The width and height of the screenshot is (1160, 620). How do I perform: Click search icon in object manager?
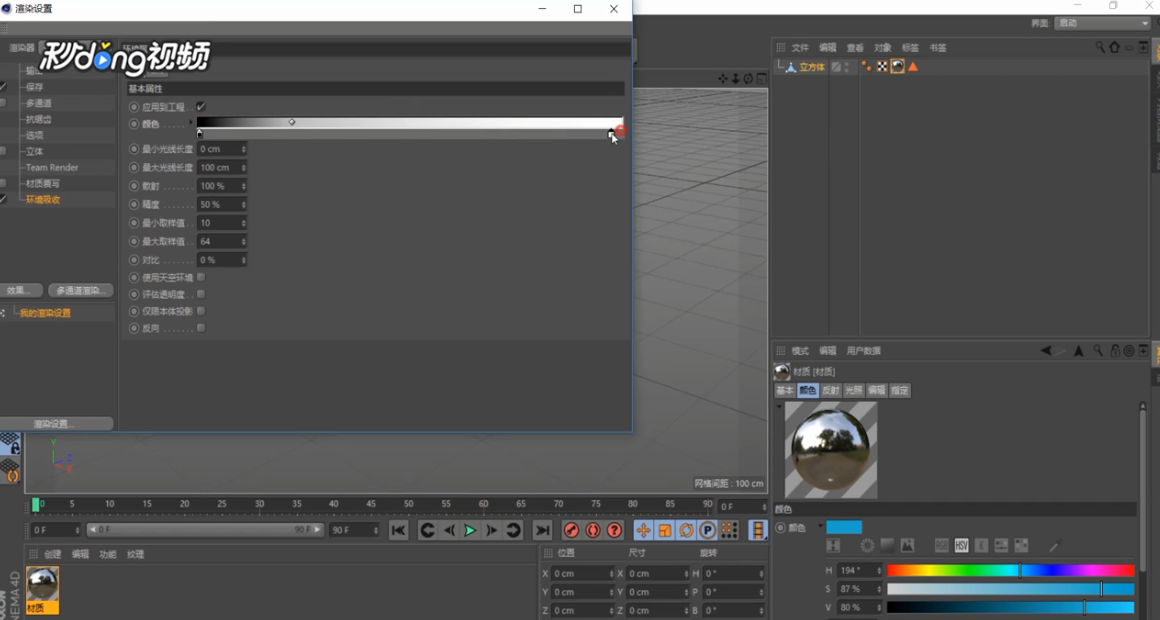click(x=1100, y=47)
